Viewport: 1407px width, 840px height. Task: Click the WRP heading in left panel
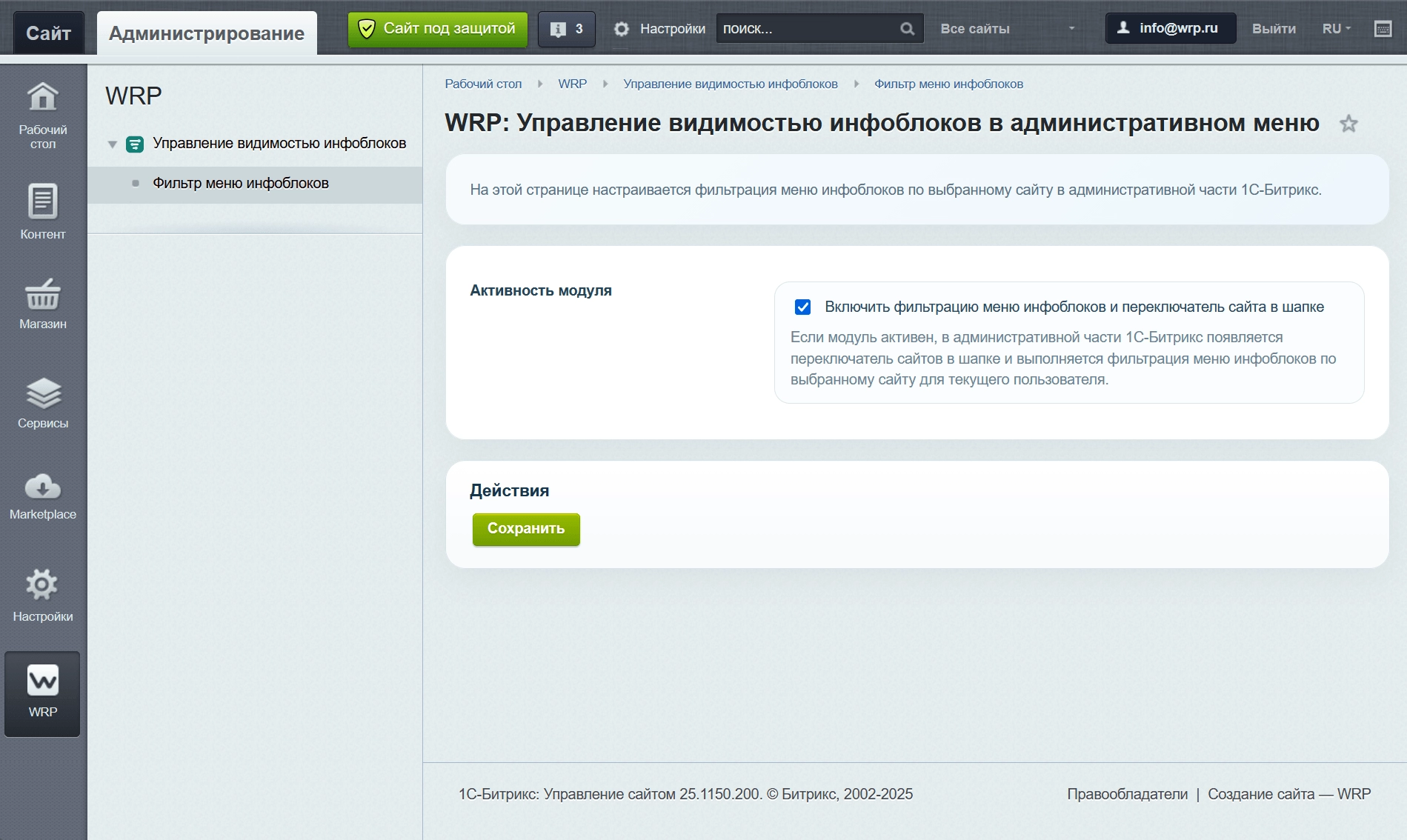pos(133,96)
